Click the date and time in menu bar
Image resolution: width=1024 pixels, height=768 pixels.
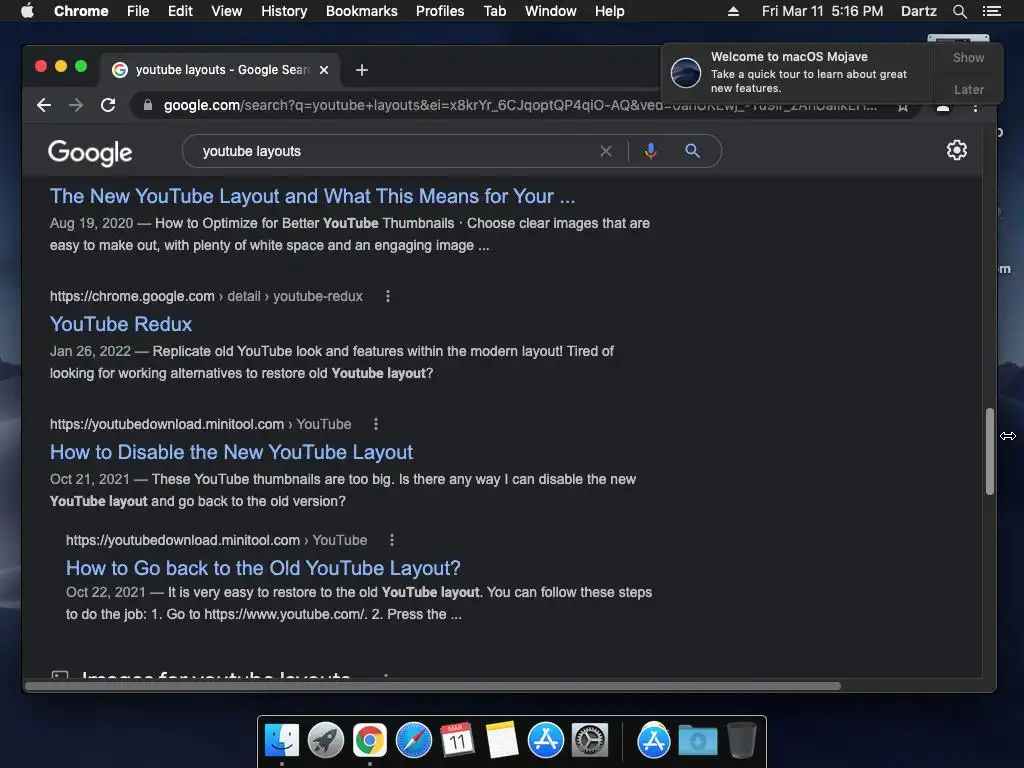click(822, 11)
